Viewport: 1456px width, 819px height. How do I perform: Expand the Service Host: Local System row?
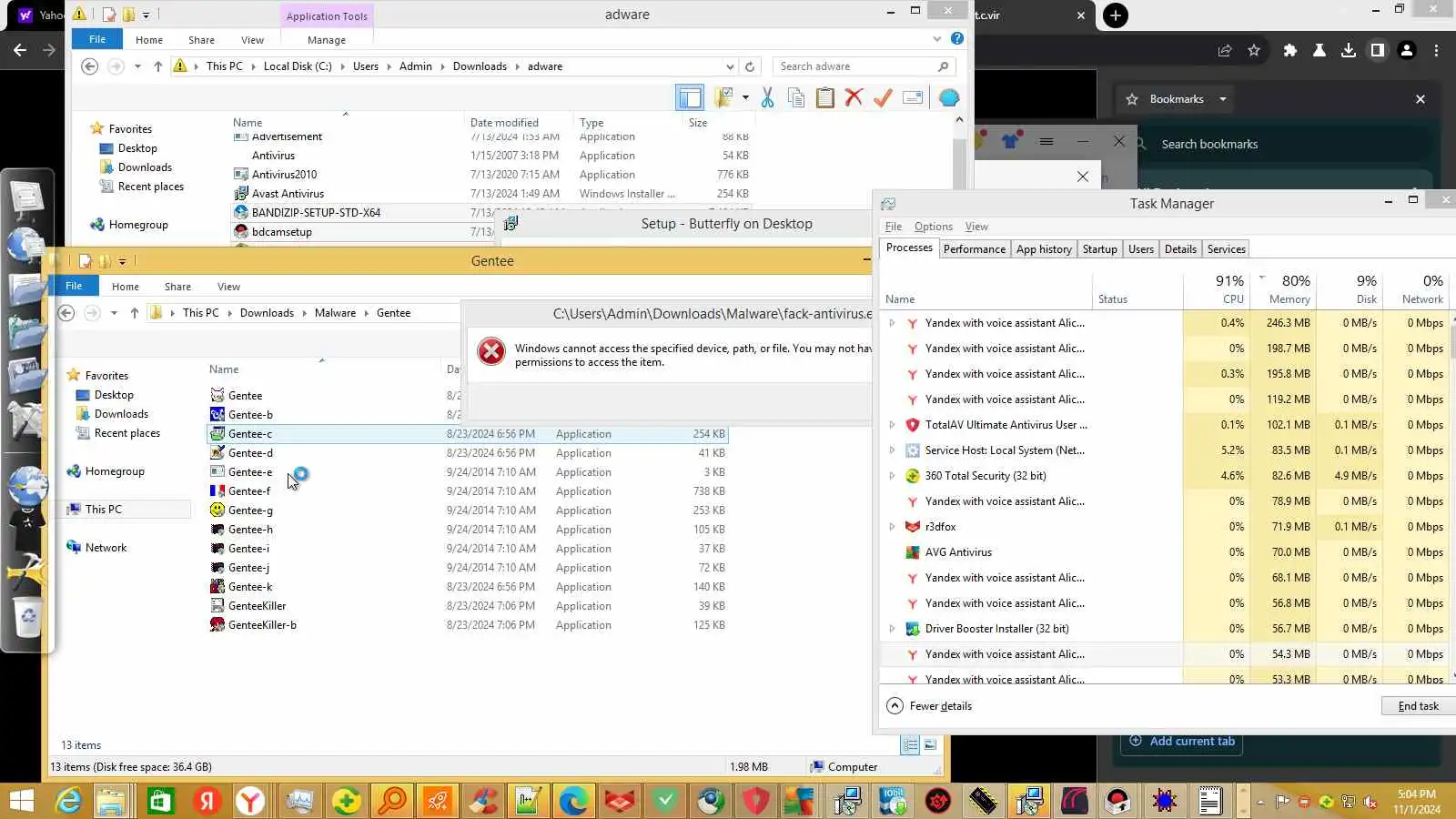pos(892,450)
